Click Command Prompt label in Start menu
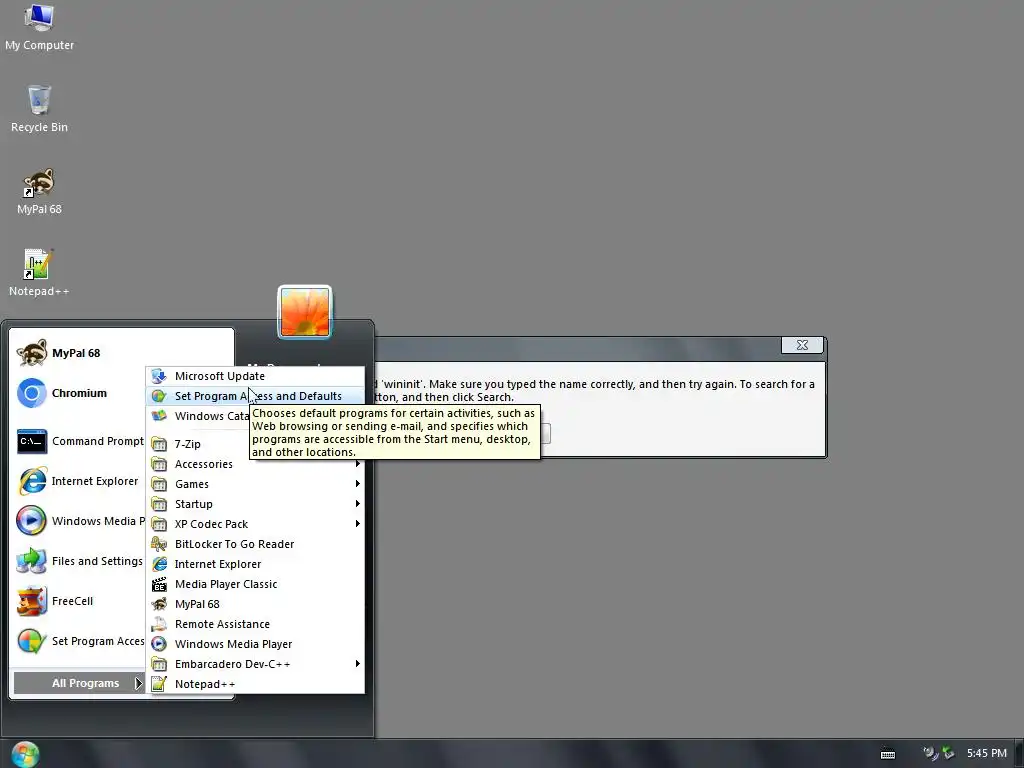 click(x=98, y=441)
